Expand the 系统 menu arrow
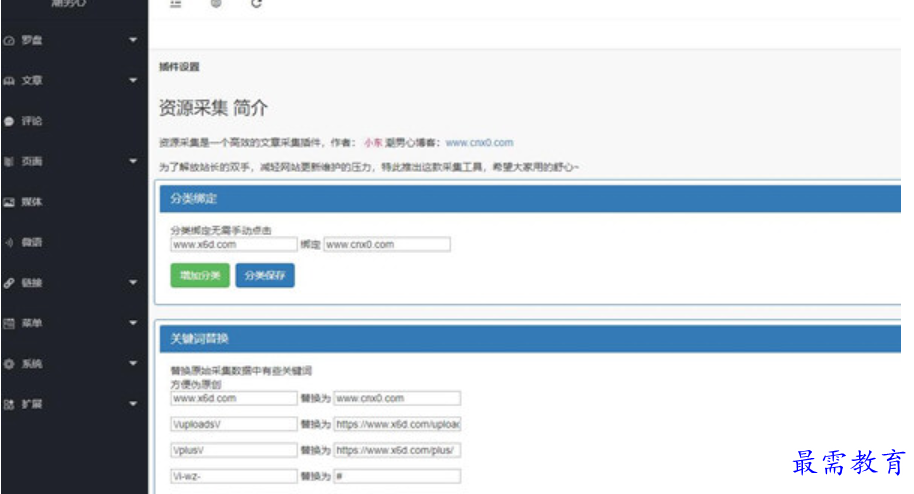 [x=133, y=363]
